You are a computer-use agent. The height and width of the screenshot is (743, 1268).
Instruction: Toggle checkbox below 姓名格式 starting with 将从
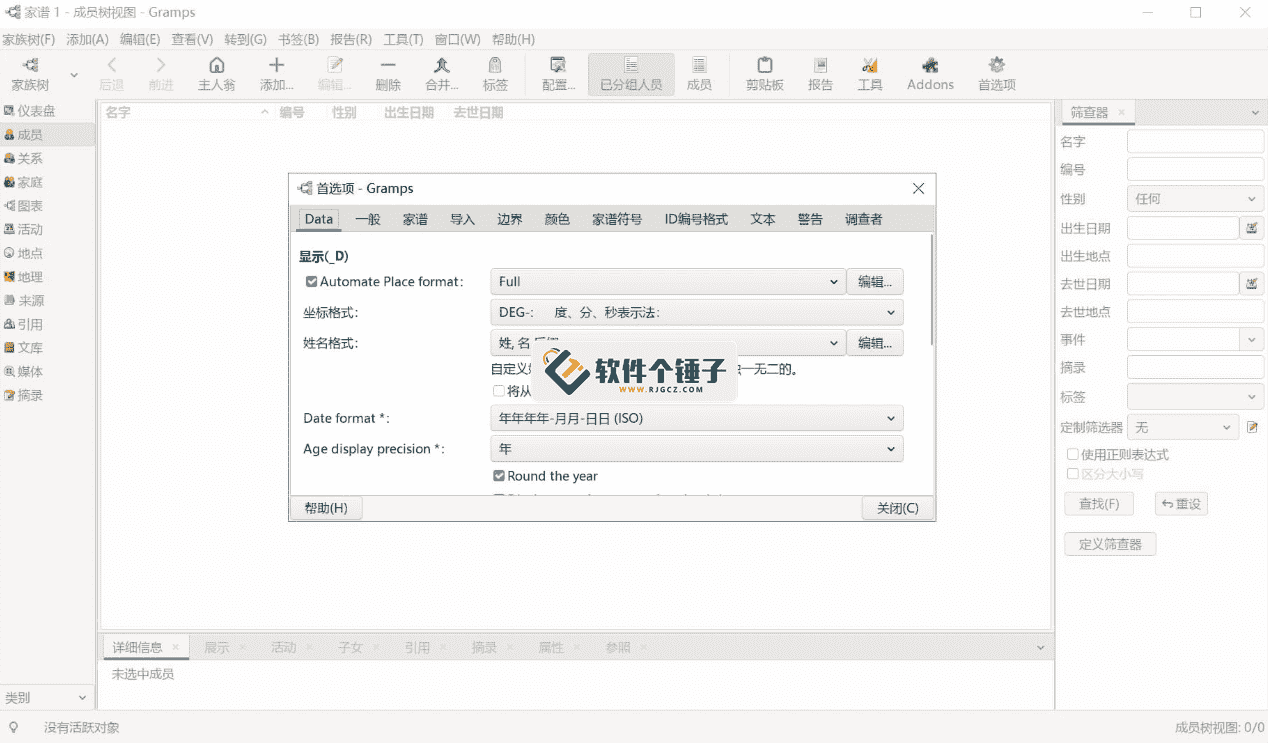(499, 391)
